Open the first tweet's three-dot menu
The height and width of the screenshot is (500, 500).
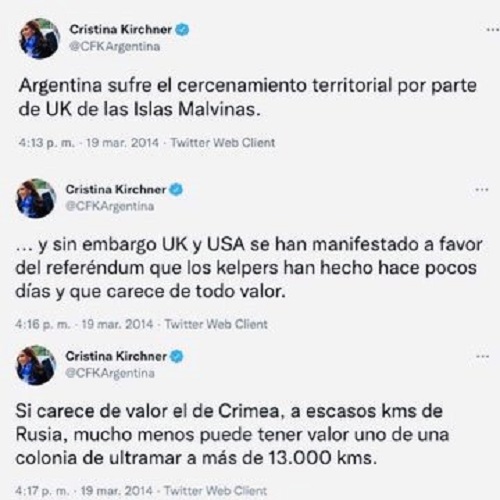pos(493,30)
